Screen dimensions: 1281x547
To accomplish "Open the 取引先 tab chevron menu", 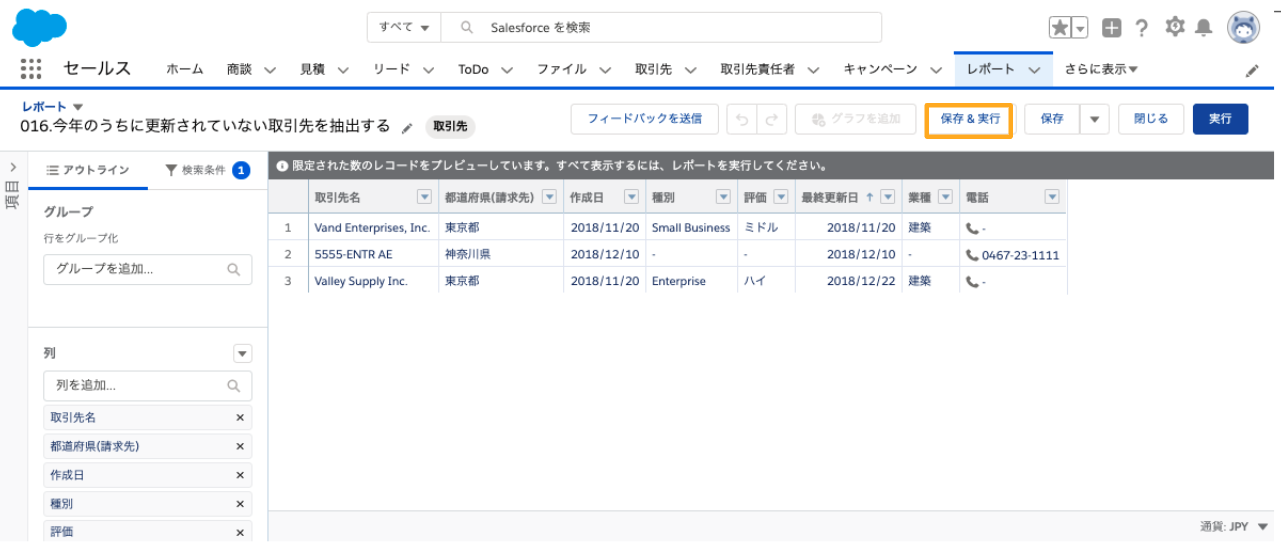I will point(690,70).
